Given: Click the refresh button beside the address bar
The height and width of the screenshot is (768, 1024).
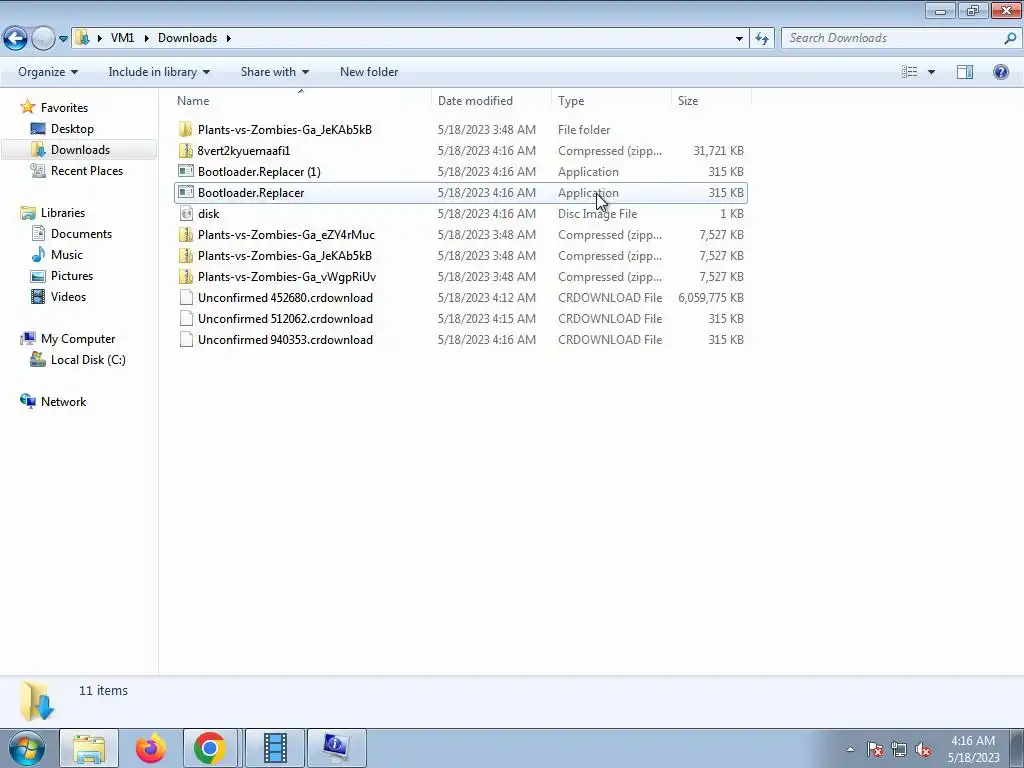Looking at the screenshot, I should pyautogui.click(x=761, y=39).
